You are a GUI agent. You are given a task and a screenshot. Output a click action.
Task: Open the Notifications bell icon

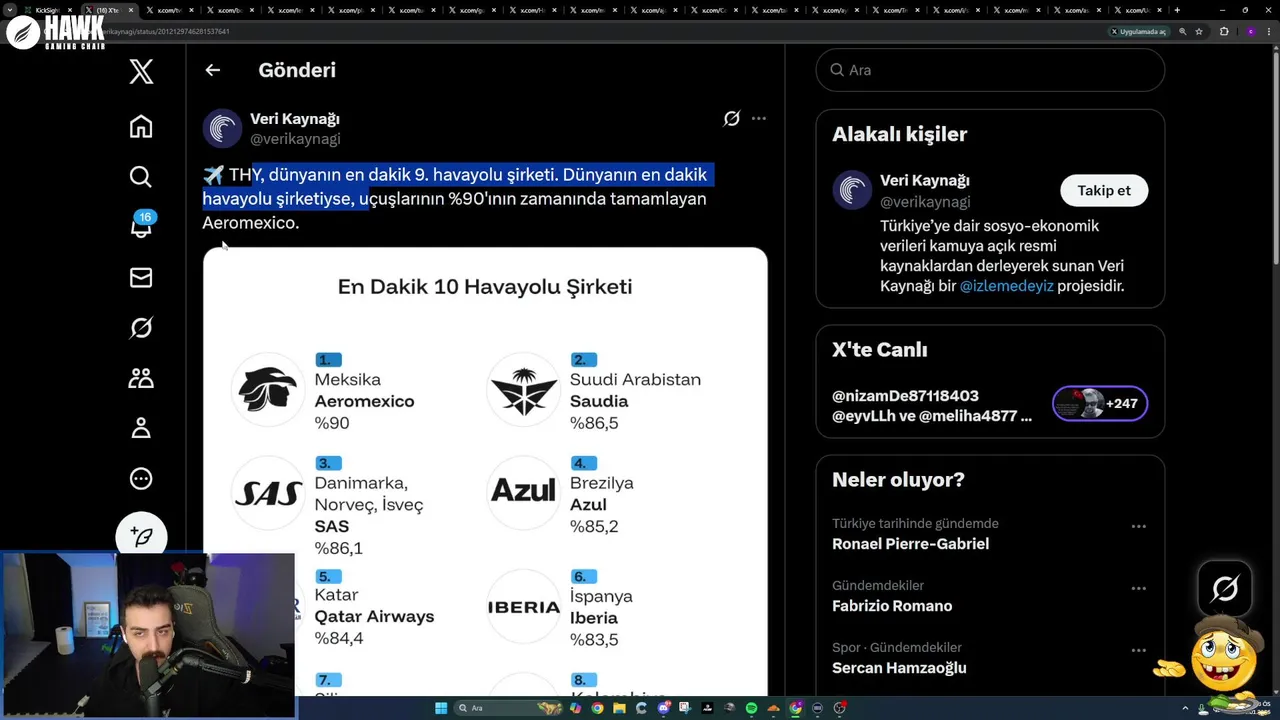coord(141,227)
